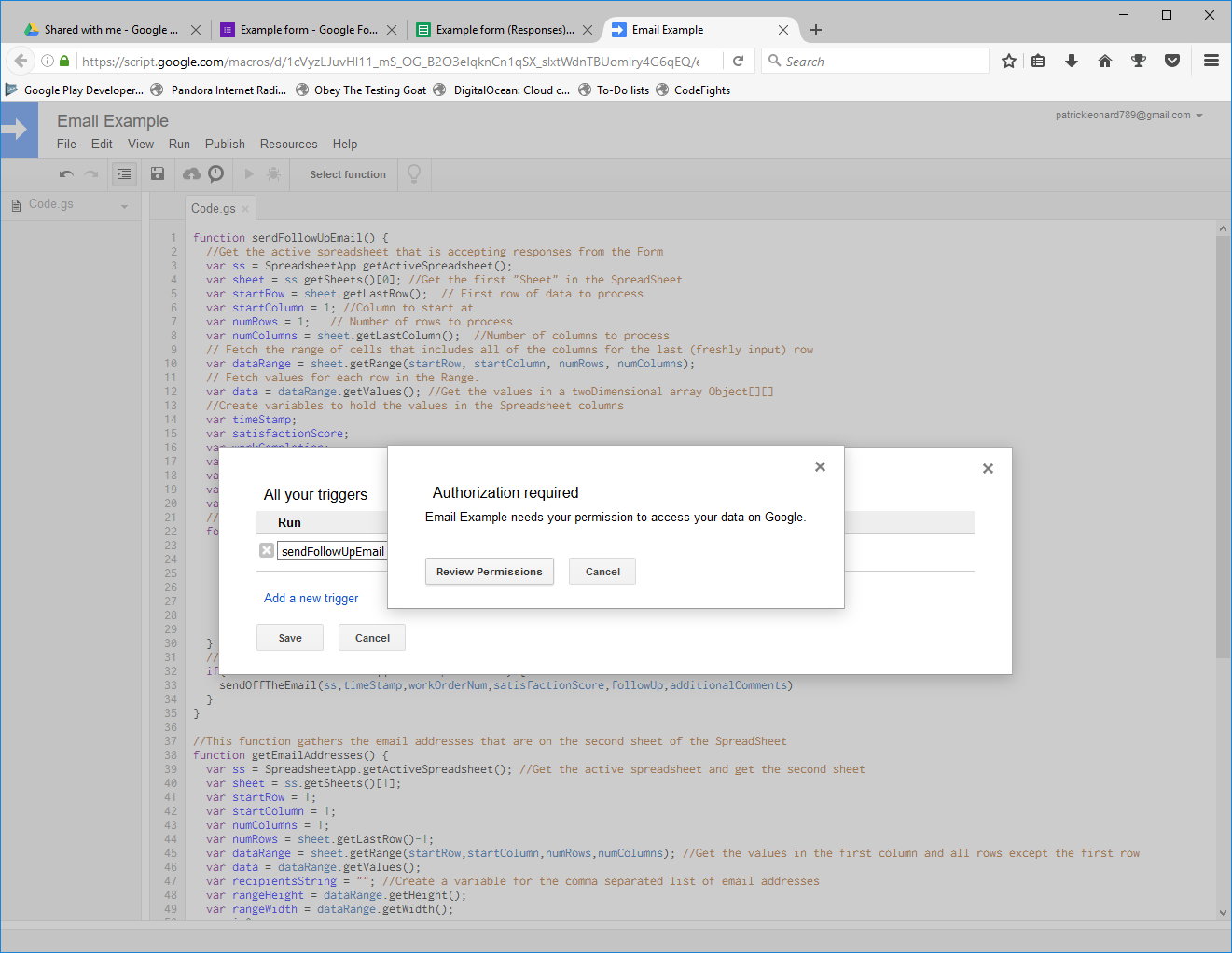Start debugging with the bug icon
The image size is (1232, 953).
tap(273, 174)
